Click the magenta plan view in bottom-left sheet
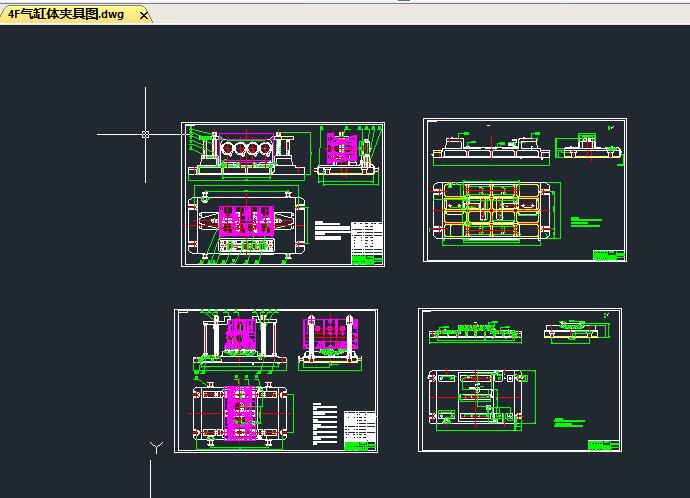This screenshot has height=498, width=690. (x=240, y=413)
